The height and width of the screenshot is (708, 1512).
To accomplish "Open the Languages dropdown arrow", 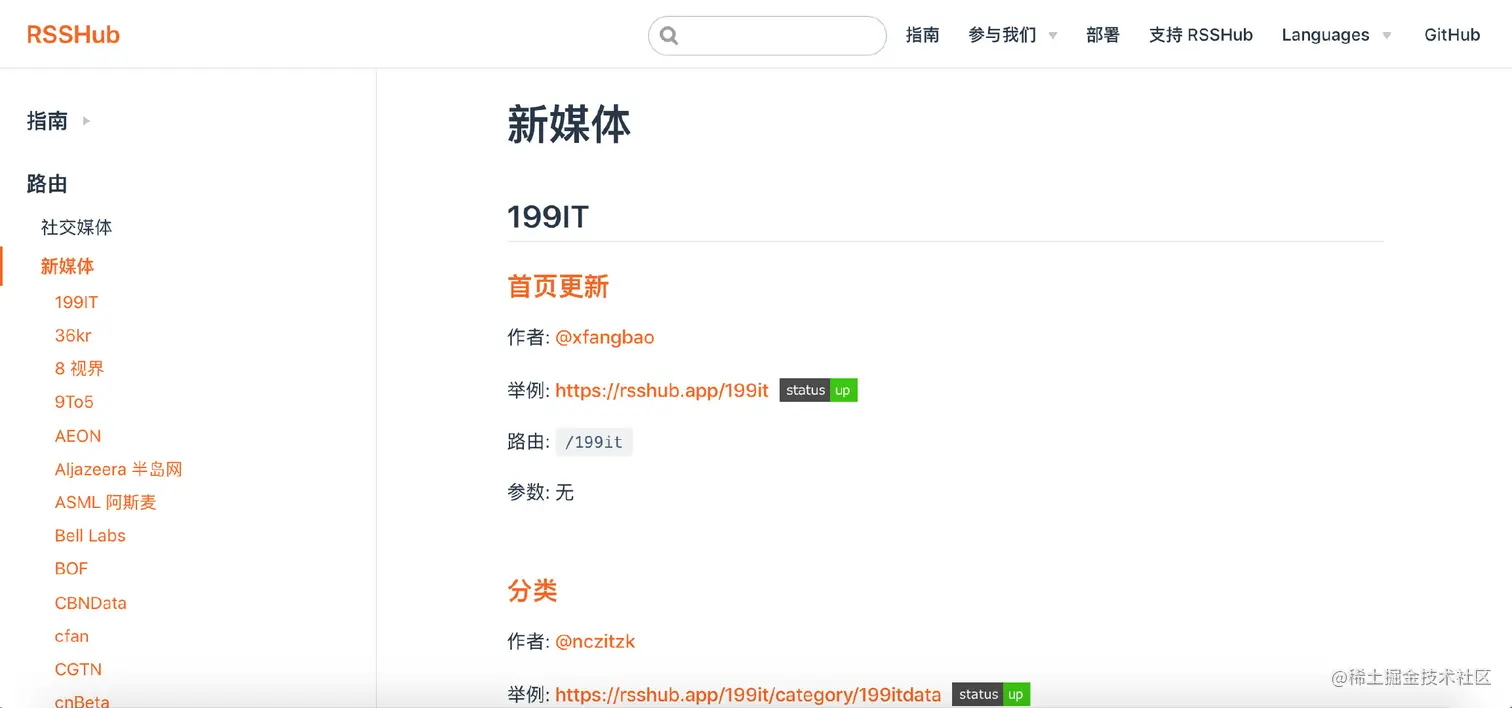I will click(x=1387, y=36).
